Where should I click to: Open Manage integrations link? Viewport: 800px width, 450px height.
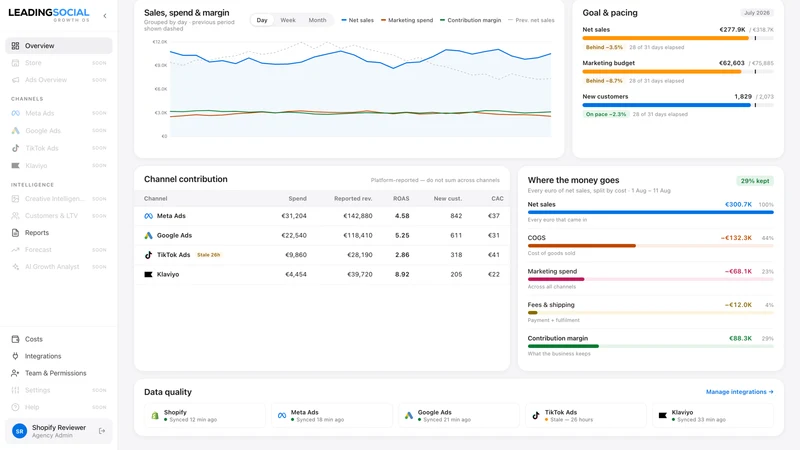(740, 392)
